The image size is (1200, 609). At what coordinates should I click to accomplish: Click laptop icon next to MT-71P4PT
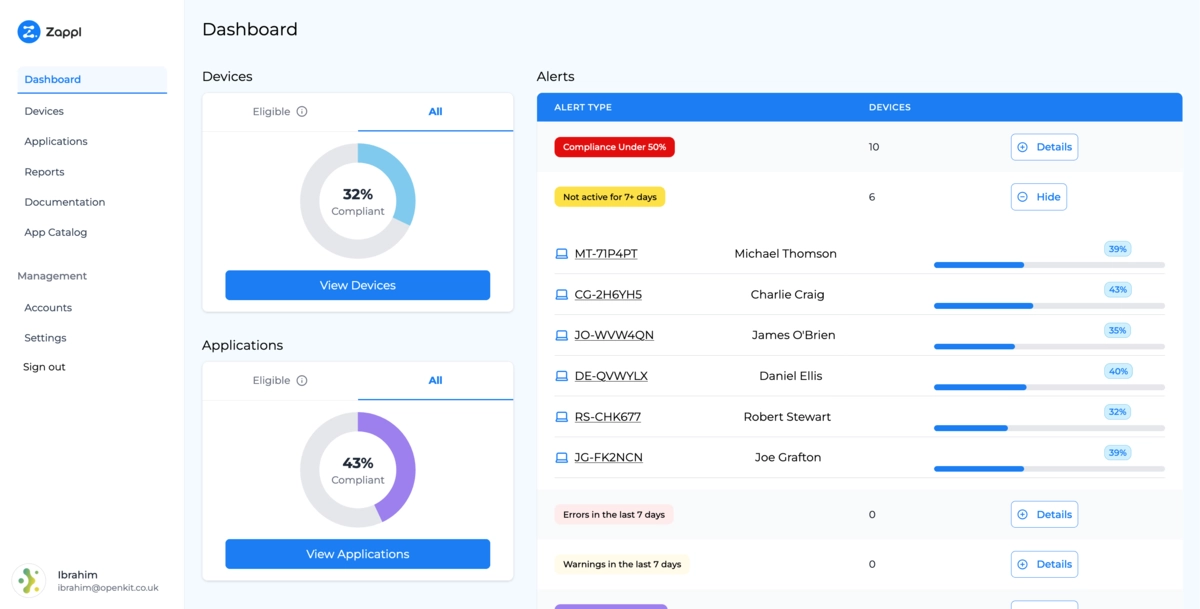point(561,254)
